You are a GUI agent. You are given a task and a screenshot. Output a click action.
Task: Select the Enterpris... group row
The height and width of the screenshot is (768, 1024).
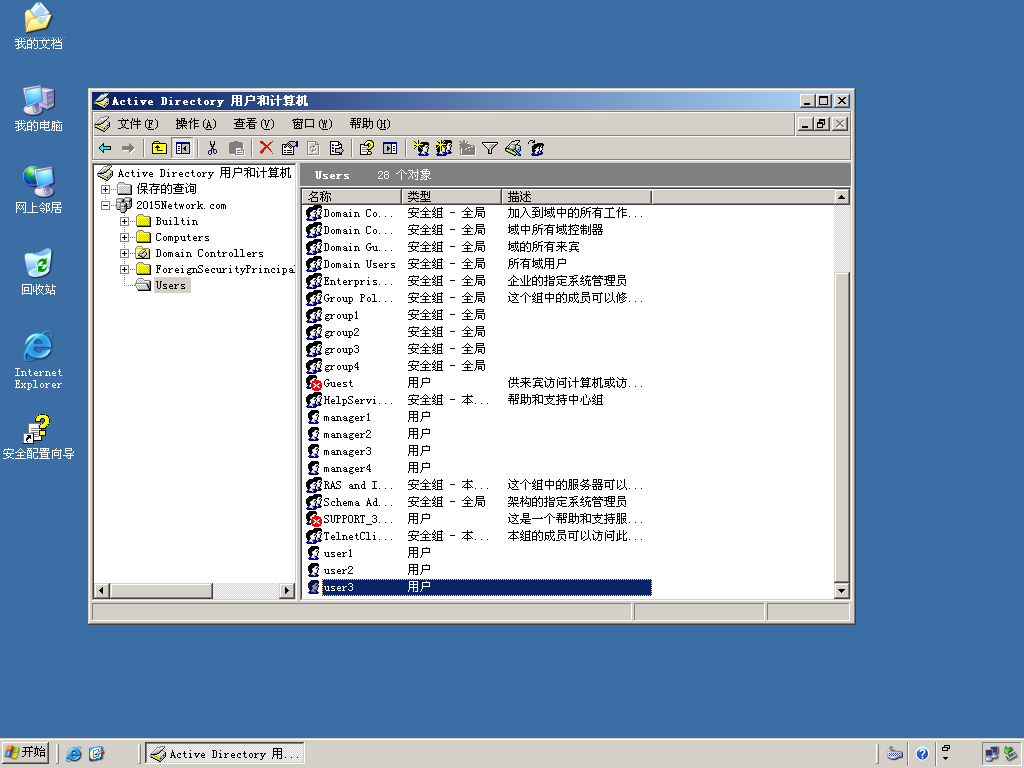point(478,281)
